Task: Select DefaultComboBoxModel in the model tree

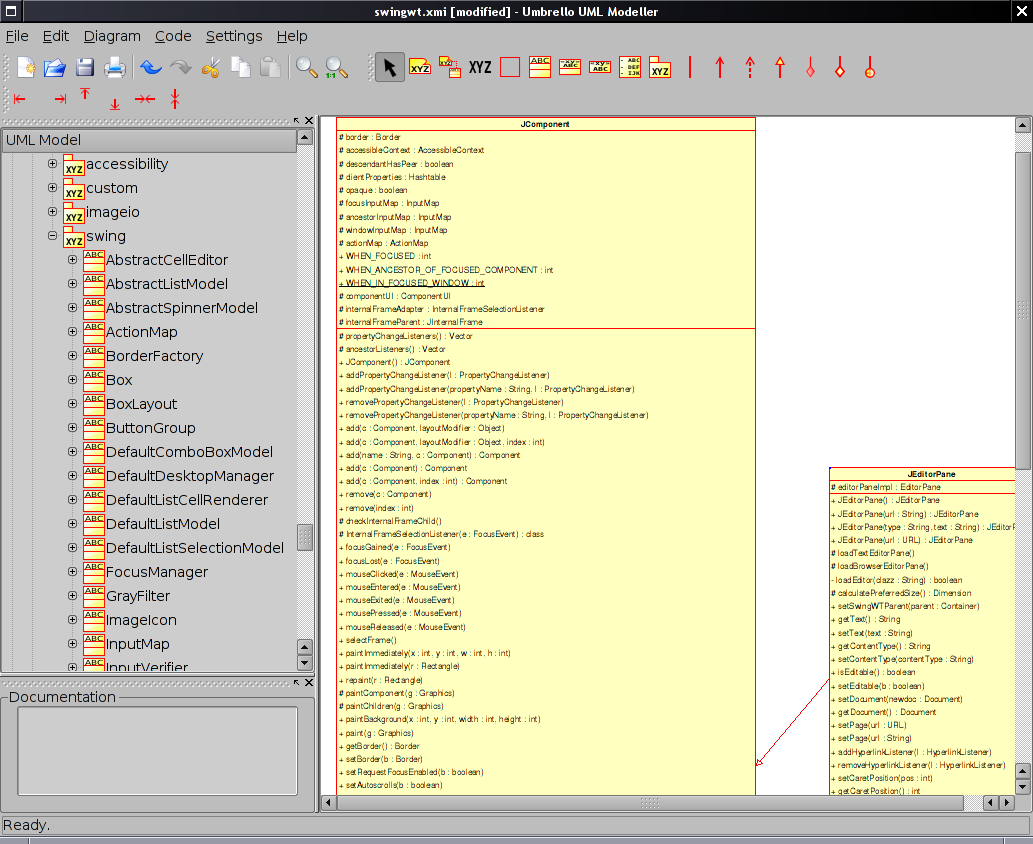Action: (x=190, y=452)
